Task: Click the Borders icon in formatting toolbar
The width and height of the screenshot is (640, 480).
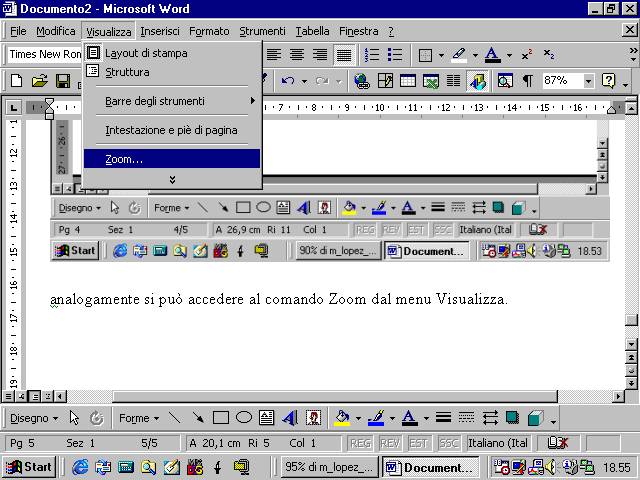Action: coord(425,55)
